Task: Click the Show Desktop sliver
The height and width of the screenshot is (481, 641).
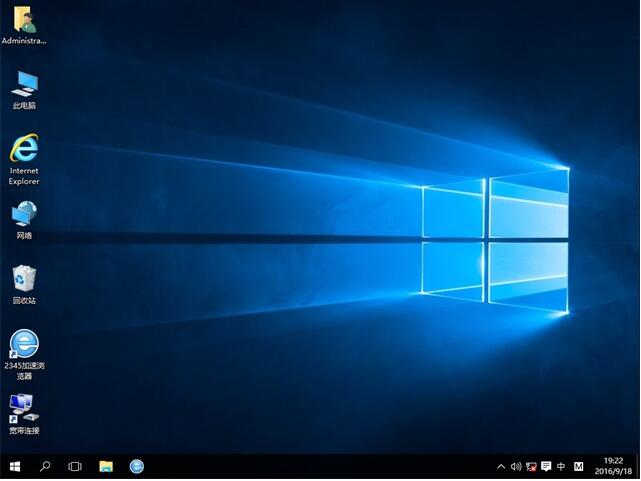Action: (639, 466)
